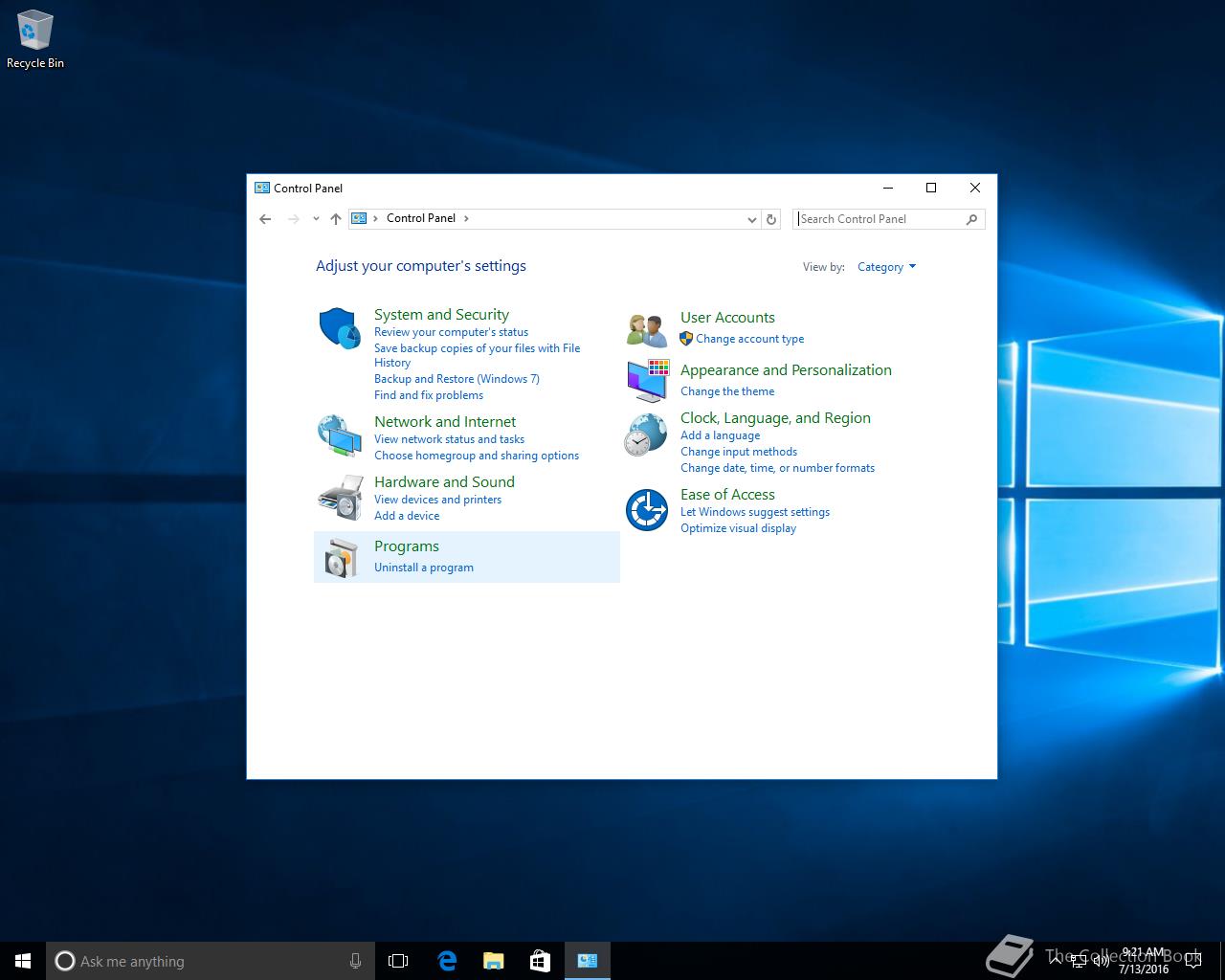Click the taskbar clock and date
The width and height of the screenshot is (1225, 980).
pyautogui.click(x=1144, y=961)
